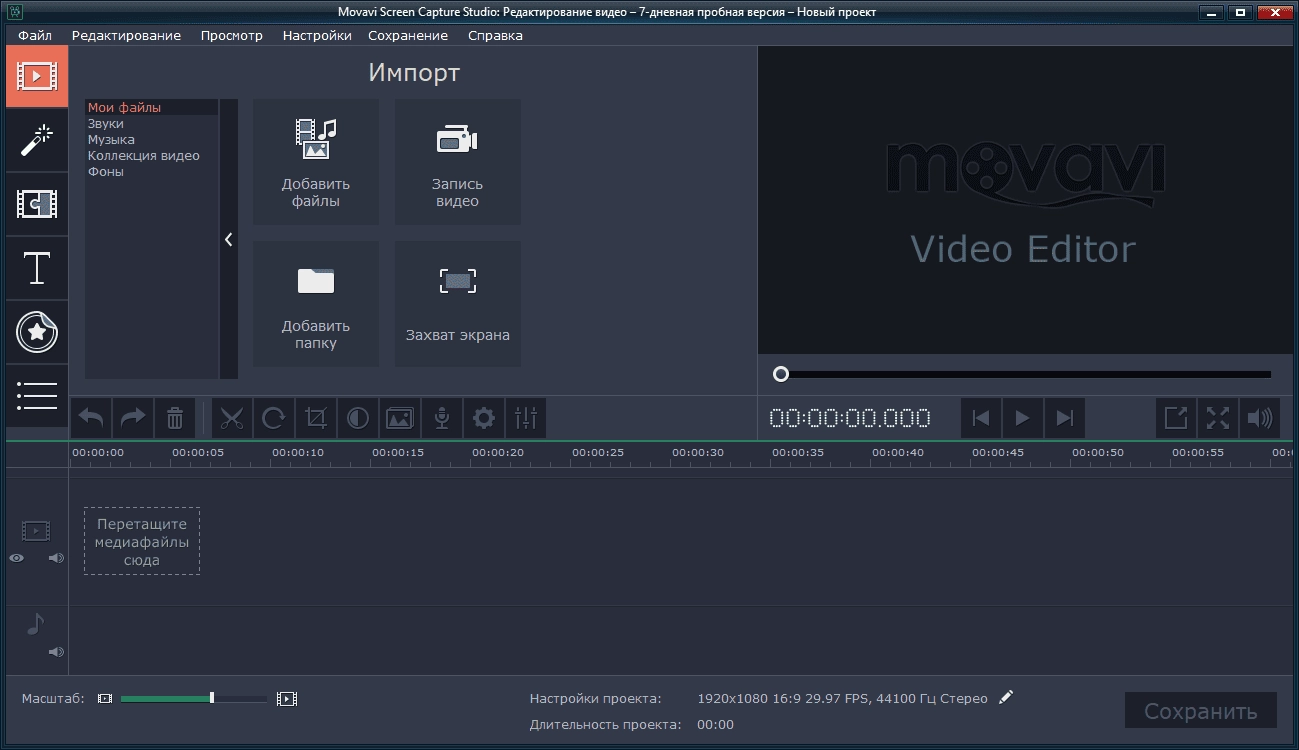Click the 00:00:45 timeline ruler mark

[998, 453]
